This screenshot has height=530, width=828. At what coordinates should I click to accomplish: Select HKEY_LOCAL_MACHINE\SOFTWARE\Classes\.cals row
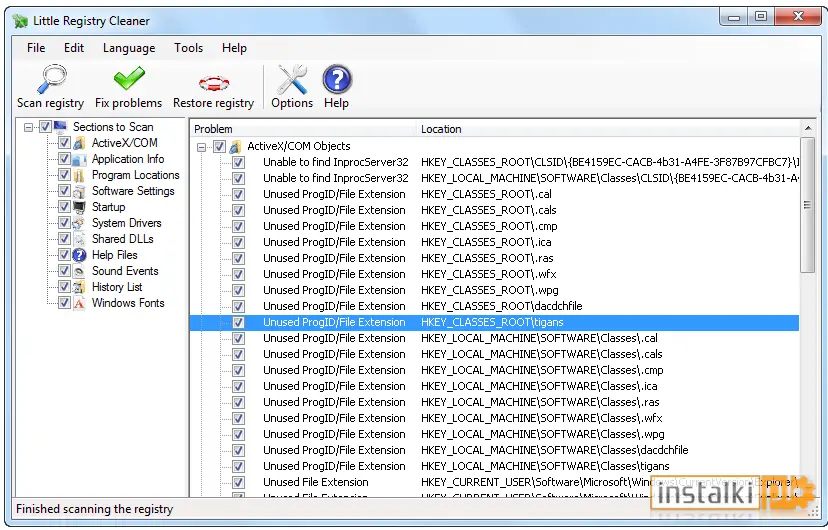coord(494,355)
